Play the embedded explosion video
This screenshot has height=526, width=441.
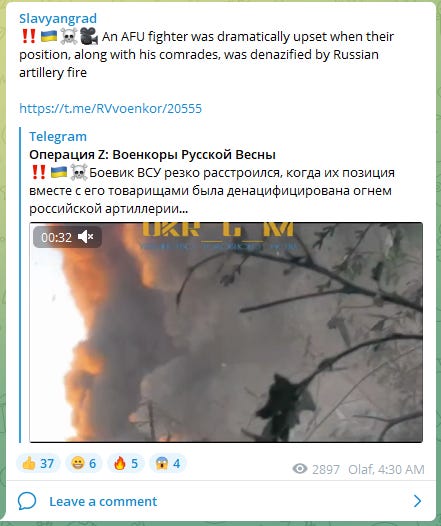coord(226,332)
